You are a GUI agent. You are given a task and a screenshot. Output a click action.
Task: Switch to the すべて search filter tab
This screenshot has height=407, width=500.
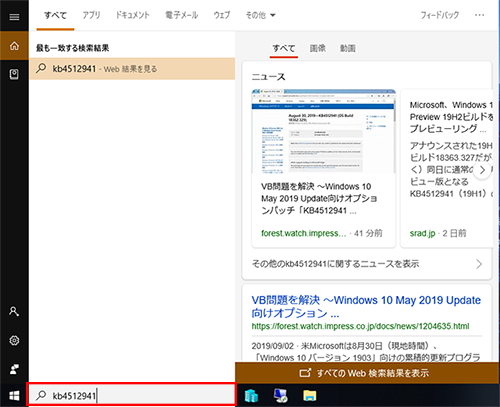click(55, 15)
